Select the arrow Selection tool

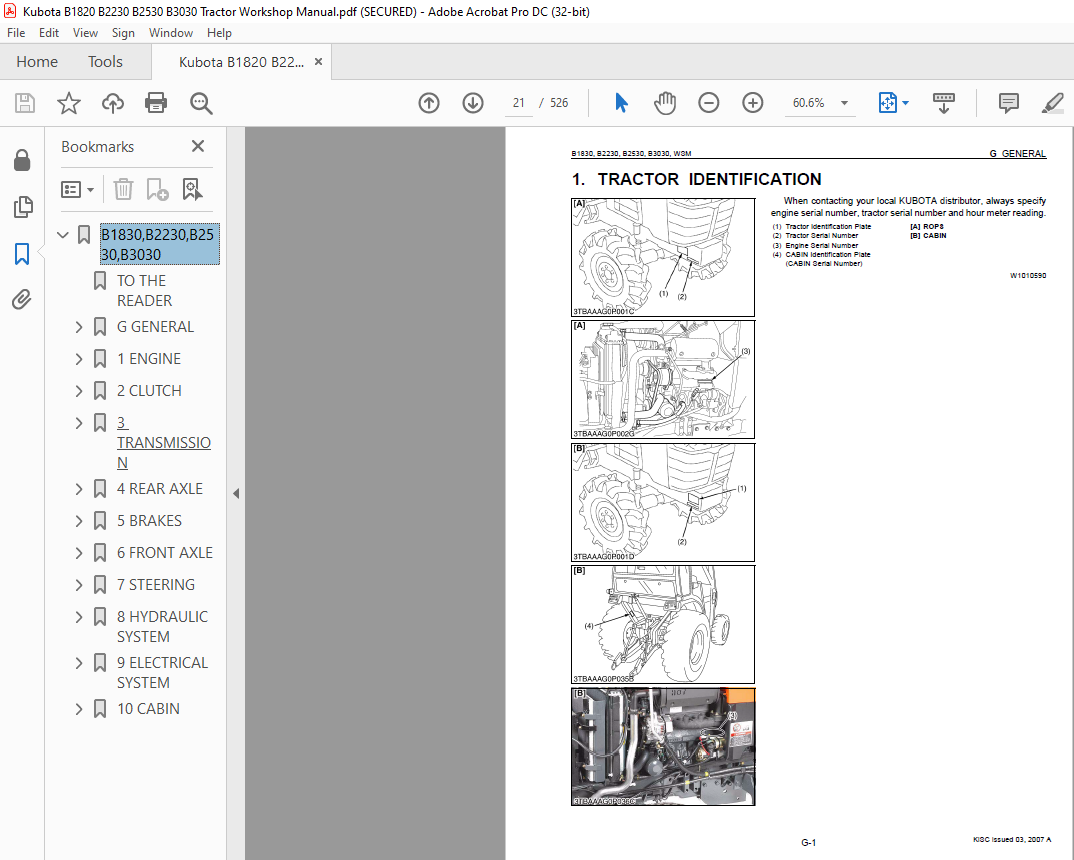[x=621, y=103]
